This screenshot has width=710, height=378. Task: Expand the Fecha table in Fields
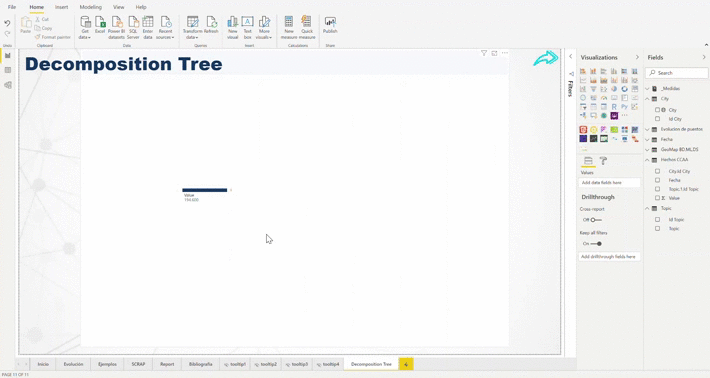tap(648, 139)
